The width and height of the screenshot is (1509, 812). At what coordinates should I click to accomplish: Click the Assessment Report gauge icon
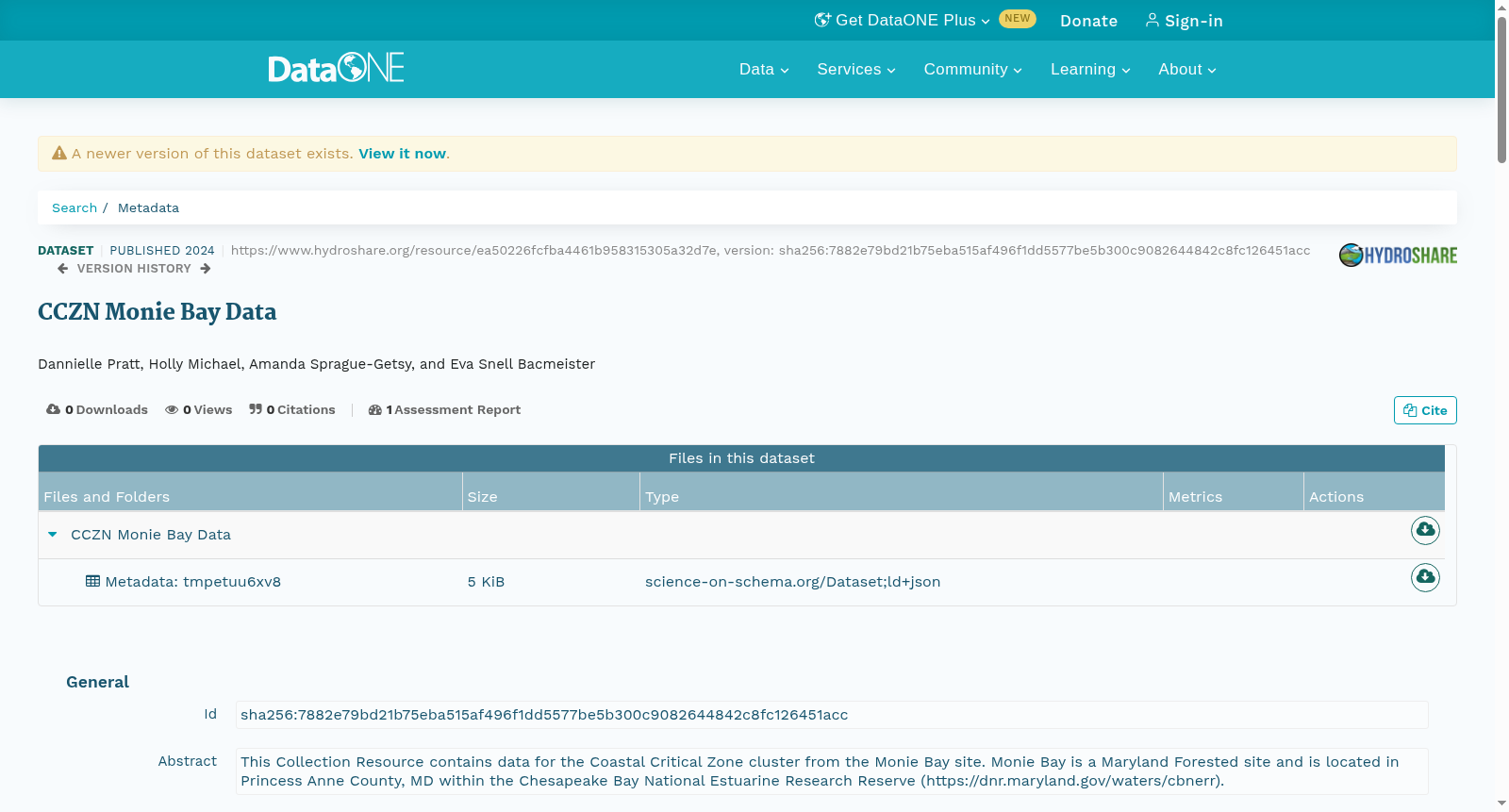coord(375,409)
